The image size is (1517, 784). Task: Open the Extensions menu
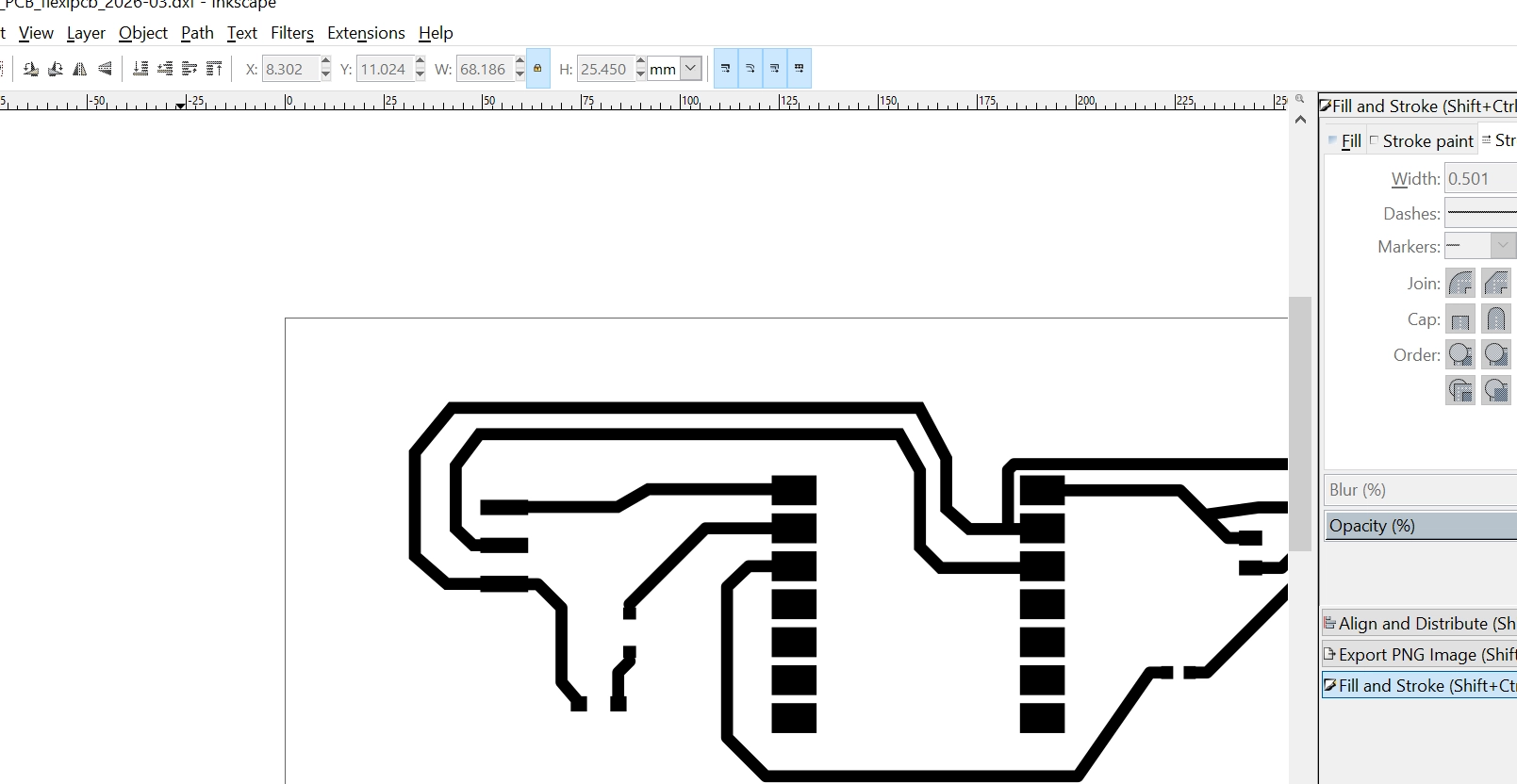(366, 33)
